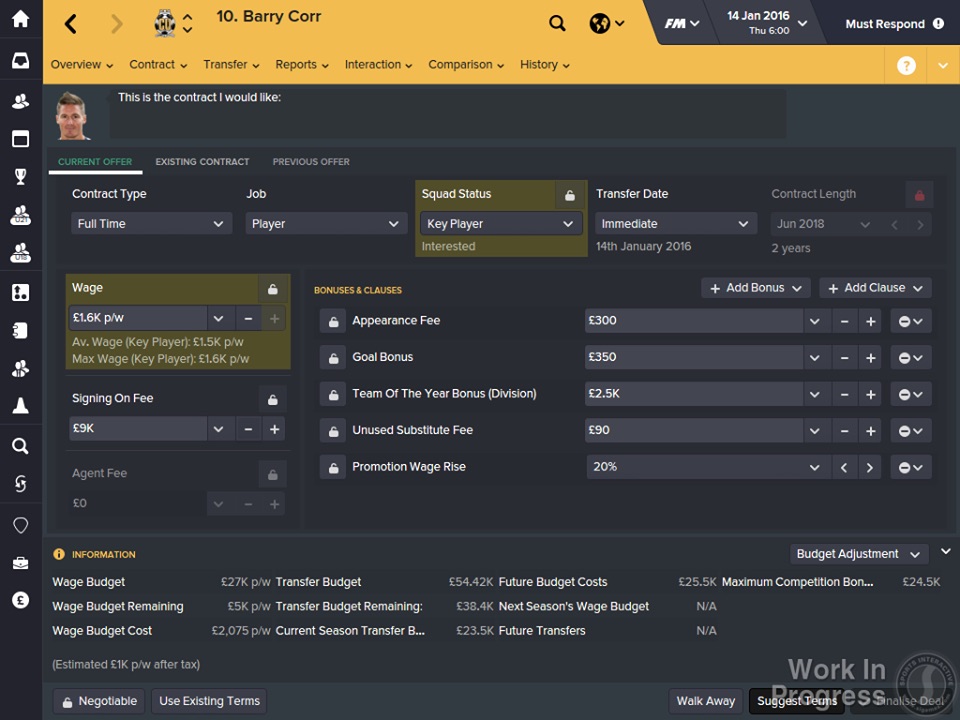Viewport: 960px width, 720px height.
Task: Open the trophy competitions sidebar icon
Action: coord(20,177)
